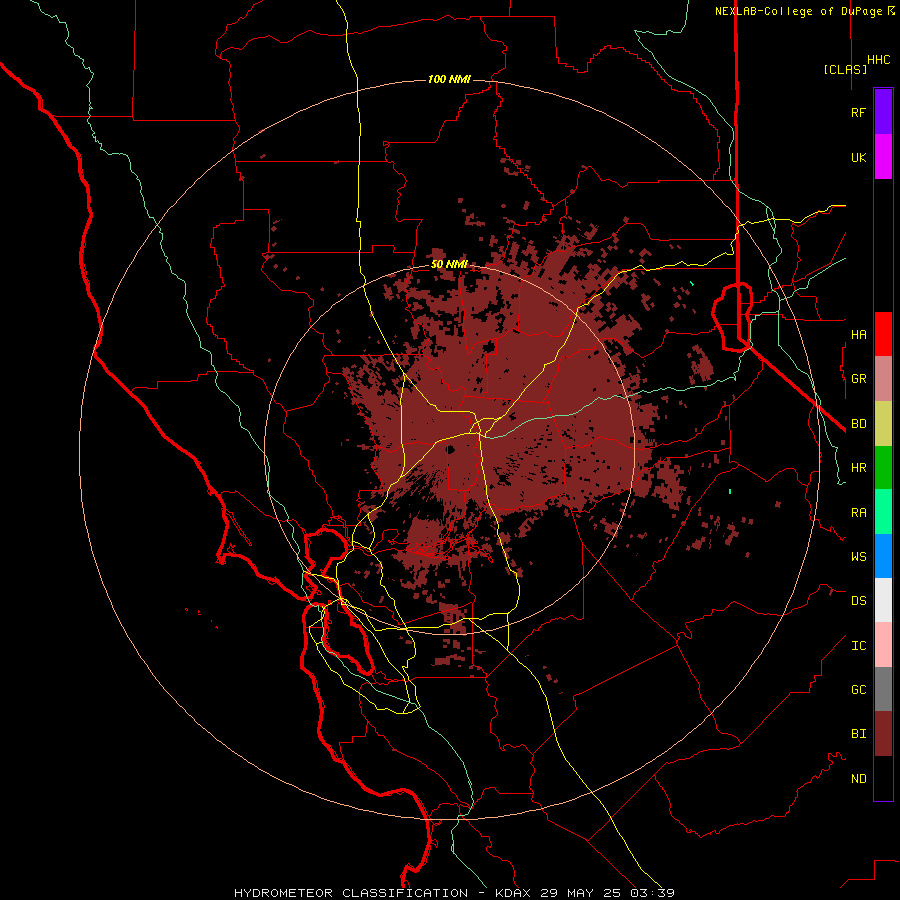The height and width of the screenshot is (900, 900).
Task: Click the GC gray legend swatch
Action: 883,689
